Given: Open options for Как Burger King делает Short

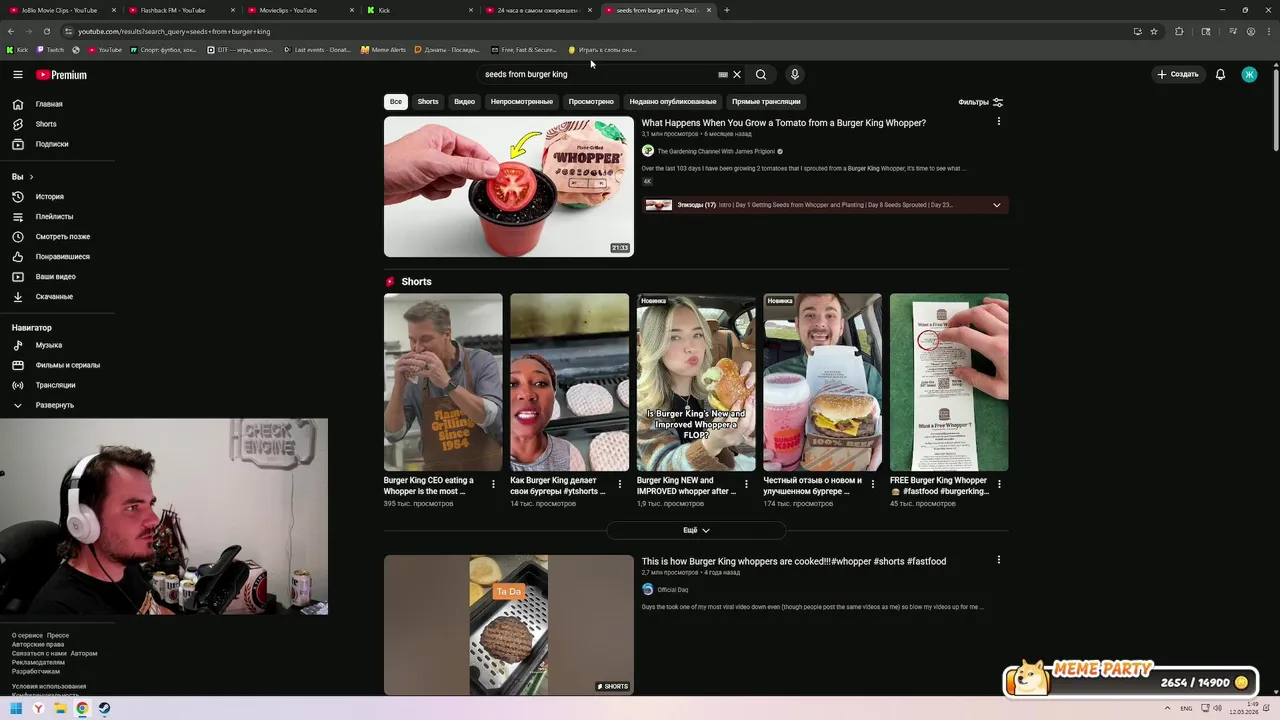Looking at the screenshot, I should tap(619, 484).
